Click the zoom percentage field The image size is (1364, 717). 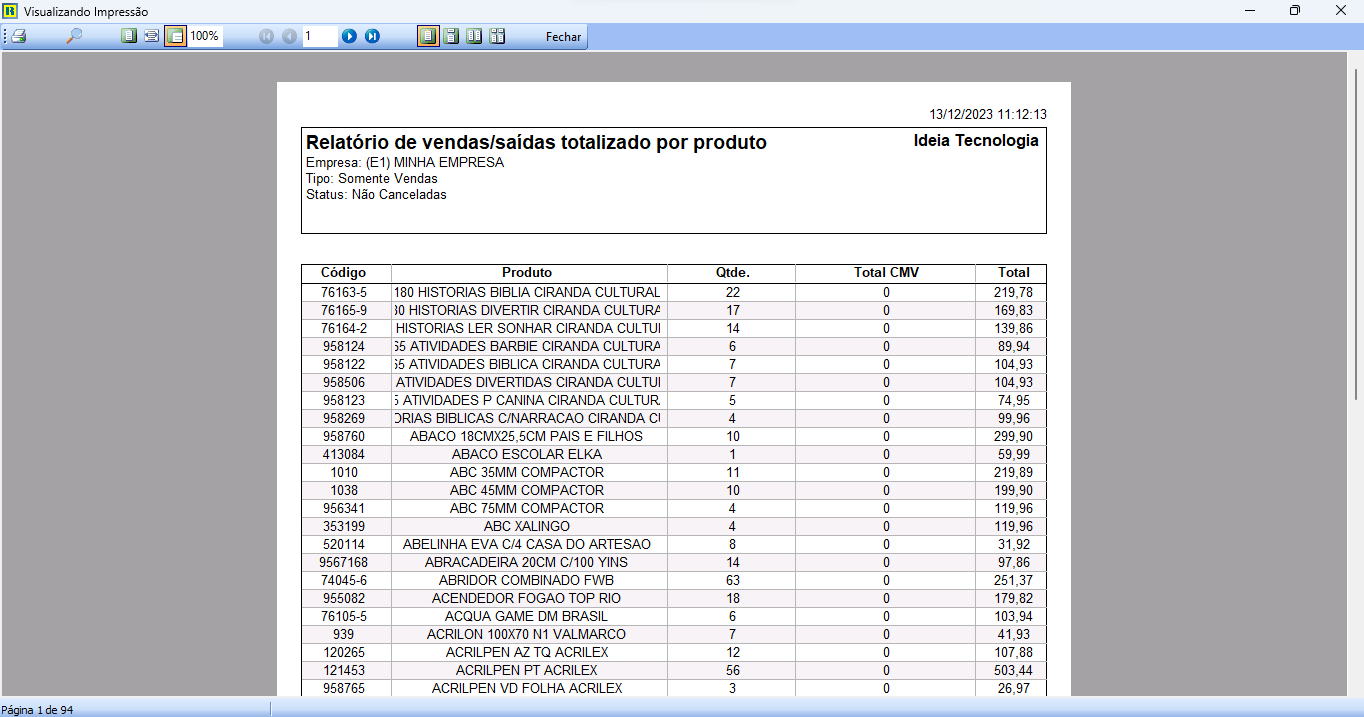tap(205, 36)
